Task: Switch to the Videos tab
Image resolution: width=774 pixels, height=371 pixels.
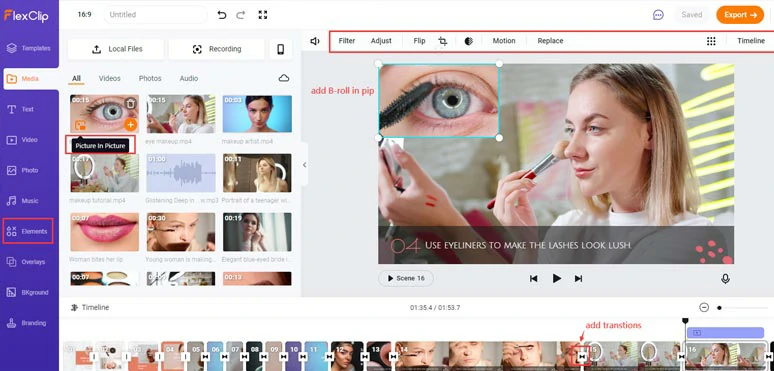Action: 110,78
